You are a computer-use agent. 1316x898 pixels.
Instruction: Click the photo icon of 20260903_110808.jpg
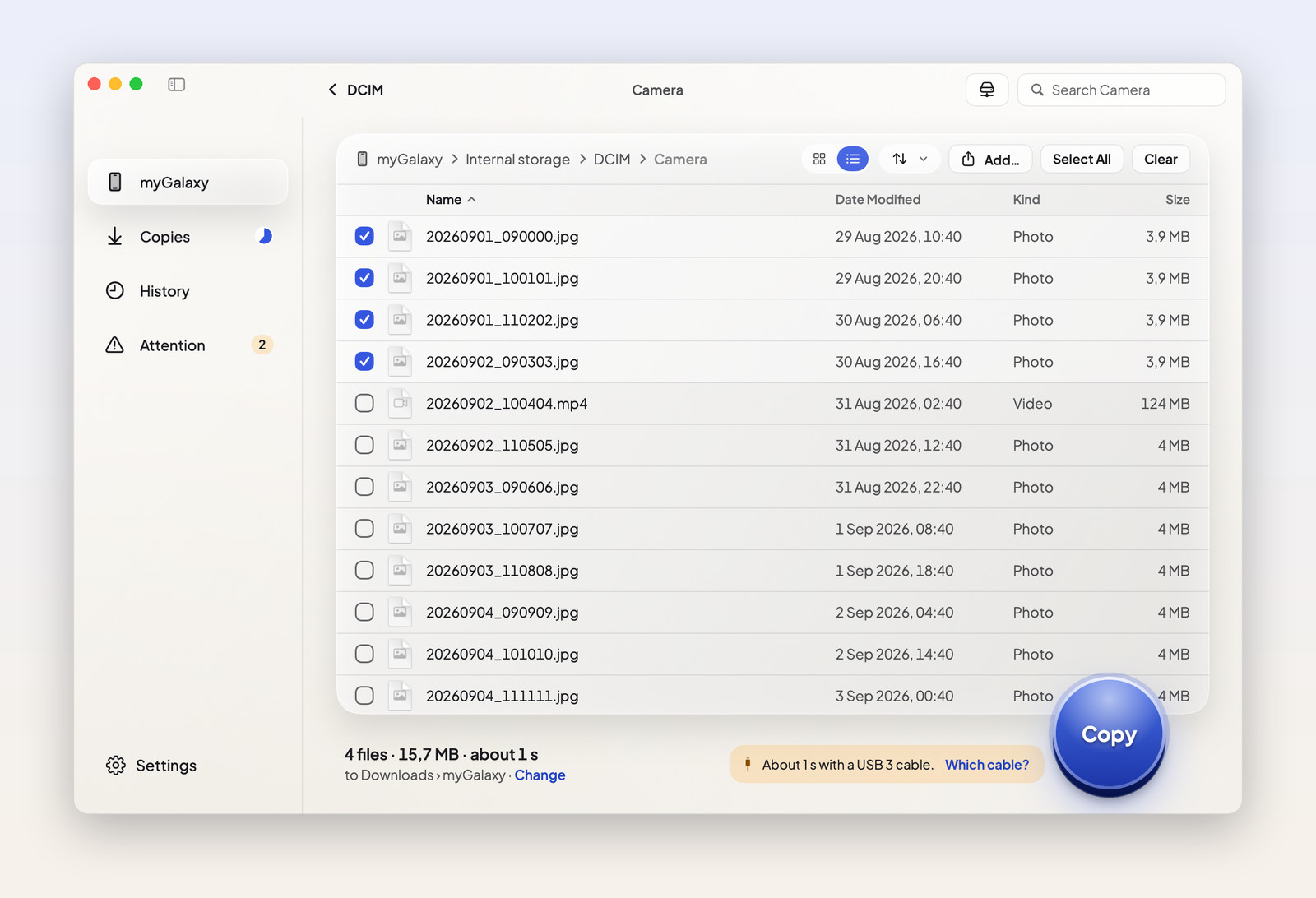coord(400,570)
